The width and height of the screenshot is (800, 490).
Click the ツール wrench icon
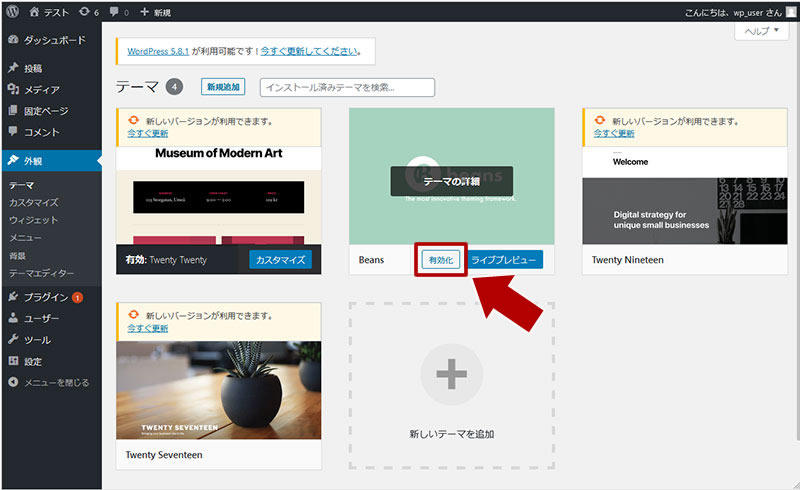13,339
